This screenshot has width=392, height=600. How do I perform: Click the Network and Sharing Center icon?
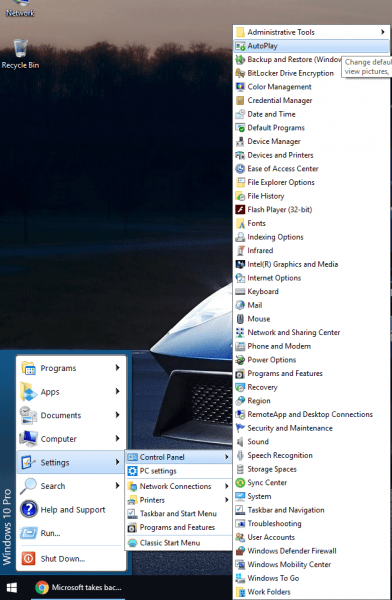[x=240, y=333]
